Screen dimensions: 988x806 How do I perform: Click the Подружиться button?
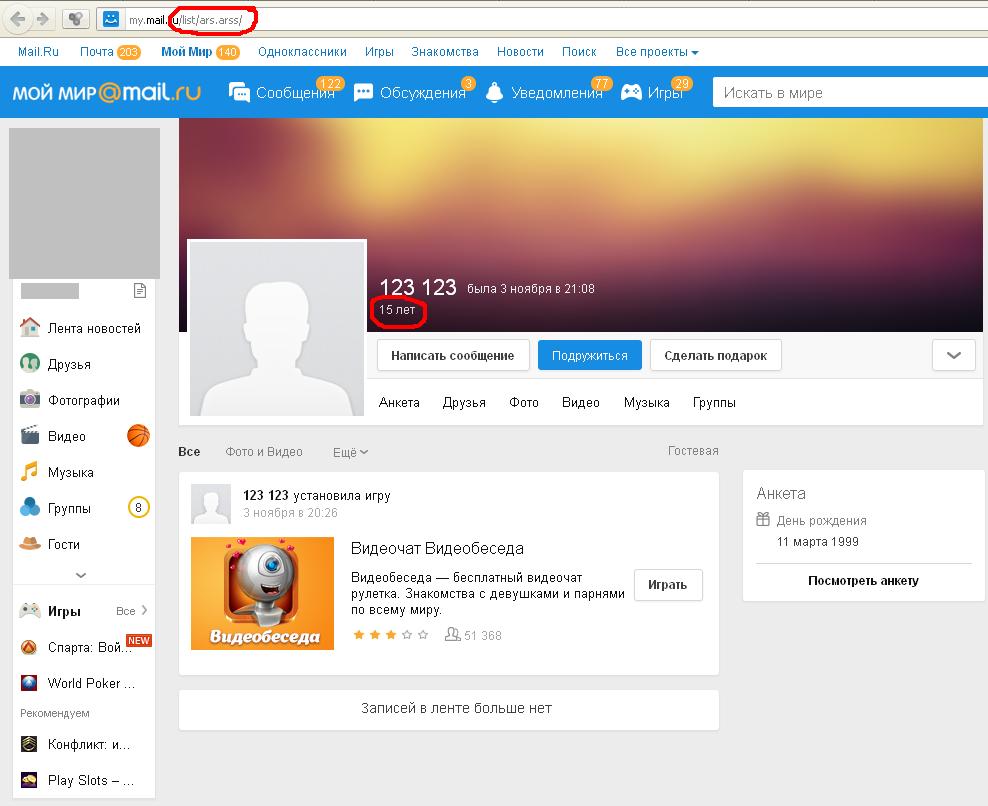point(590,355)
